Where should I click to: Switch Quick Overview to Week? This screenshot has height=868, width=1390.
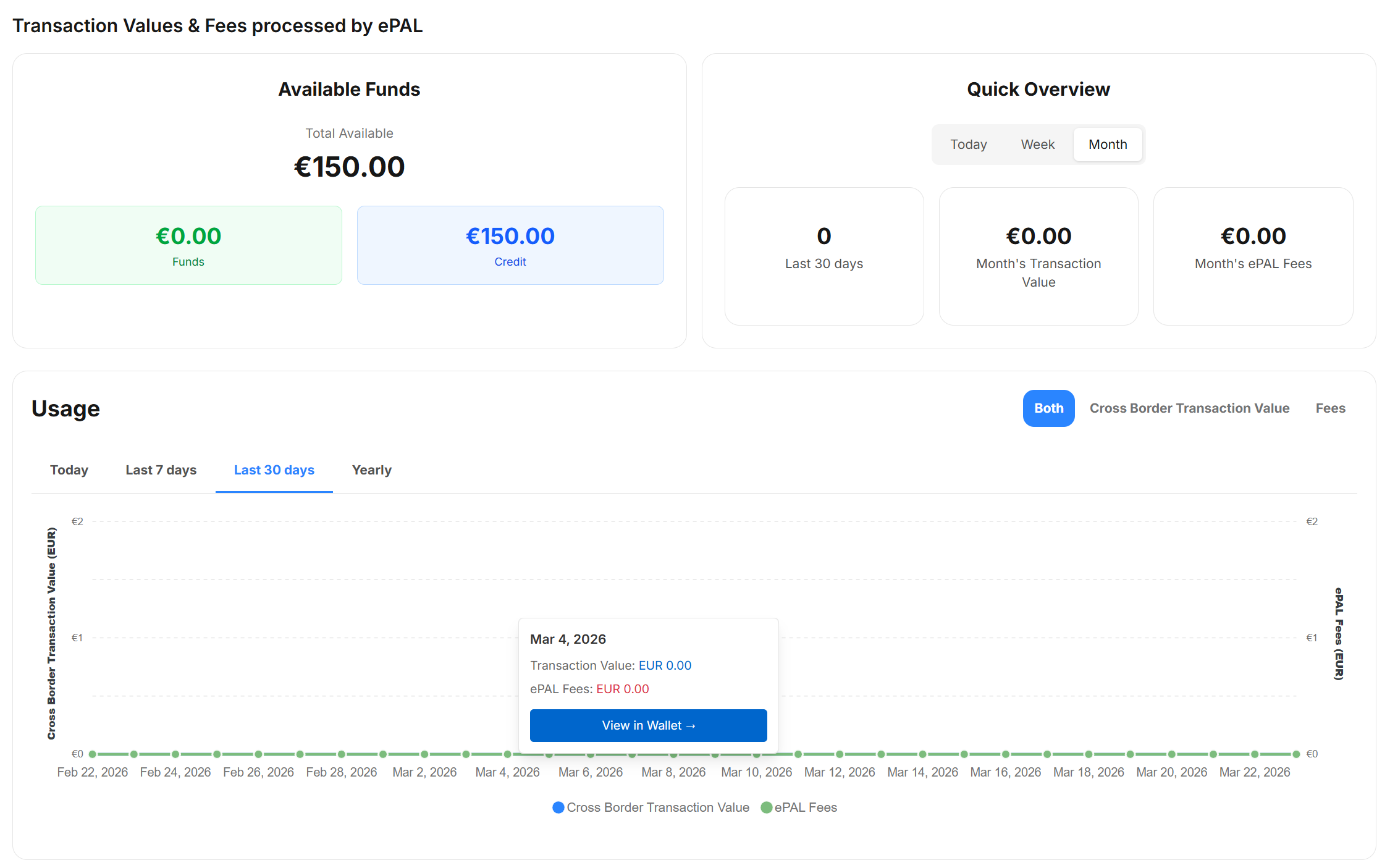click(1037, 145)
